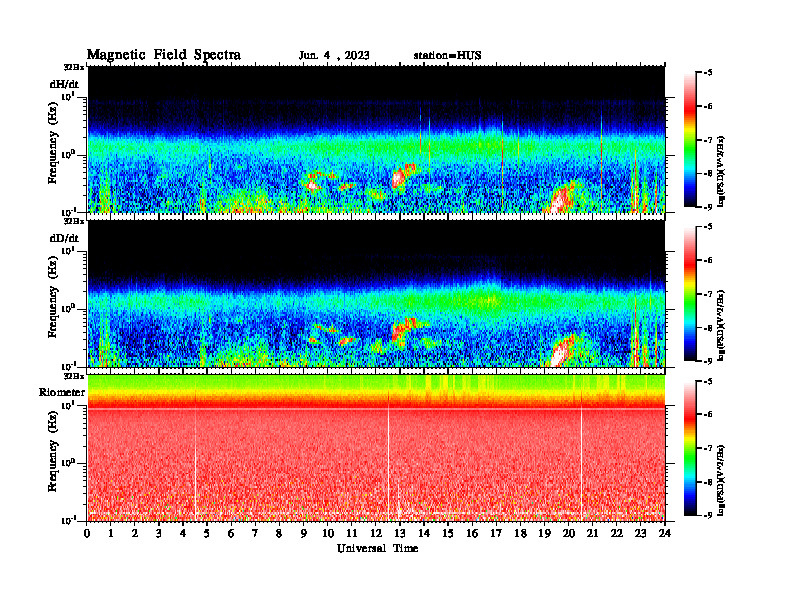Click the dH/dt color scale bar
This screenshot has height=612, width=792.
coord(690,140)
